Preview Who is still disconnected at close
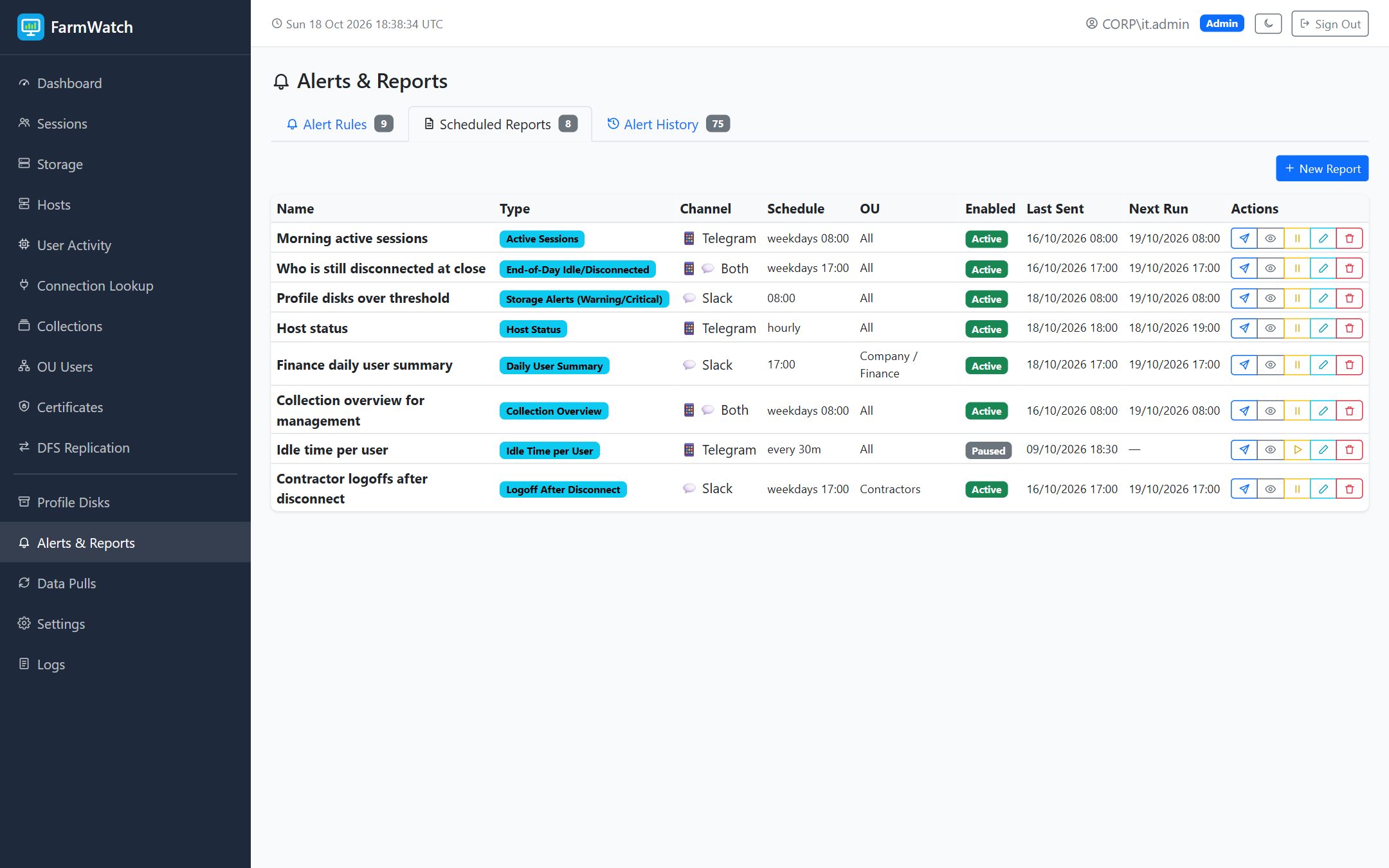This screenshot has width=1389, height=868. (1270, 268)
